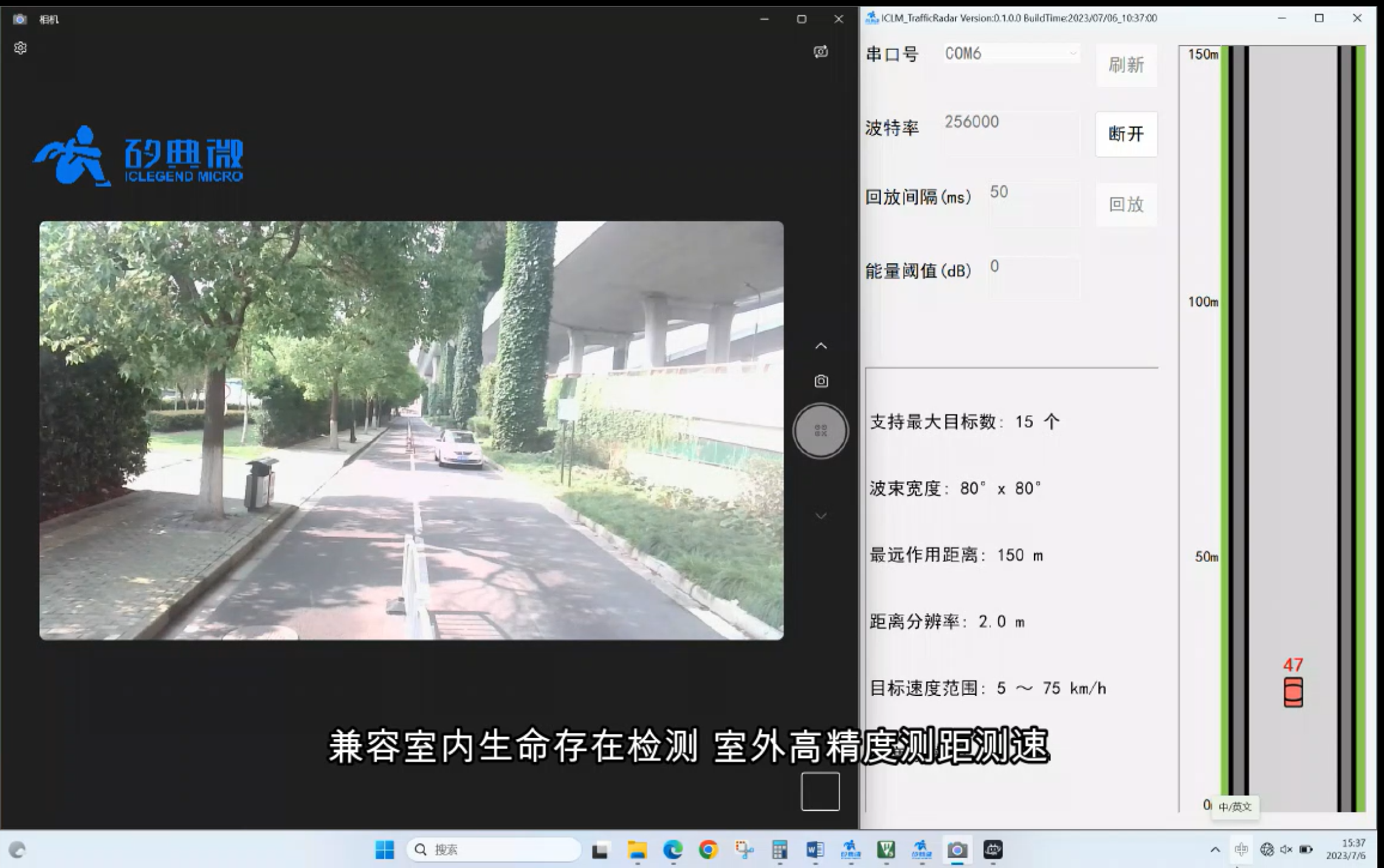
Task: Minimize the 相机 Camera window
Action: 765,19
